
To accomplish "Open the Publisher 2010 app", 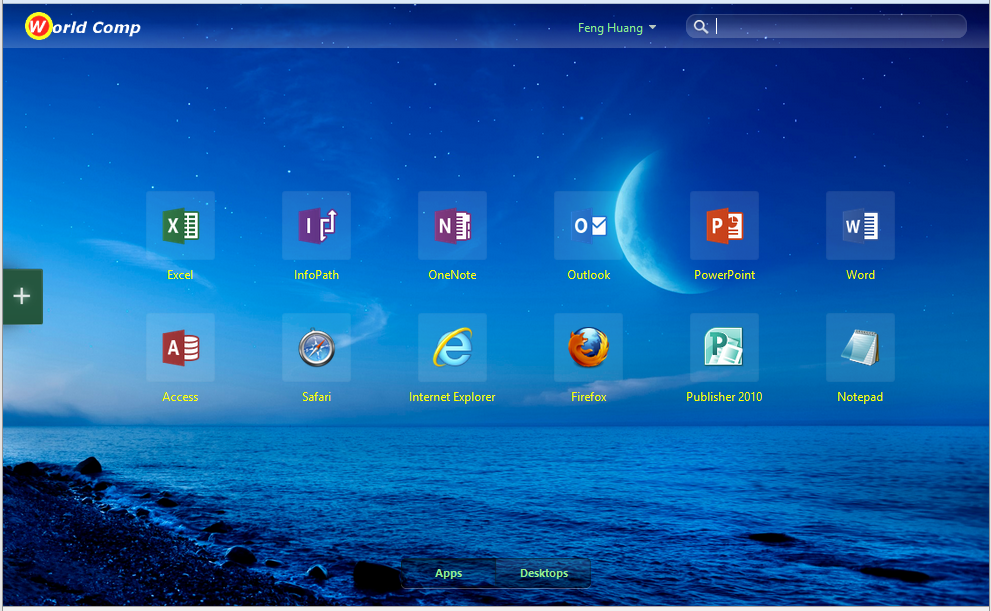I will point(724,348).
